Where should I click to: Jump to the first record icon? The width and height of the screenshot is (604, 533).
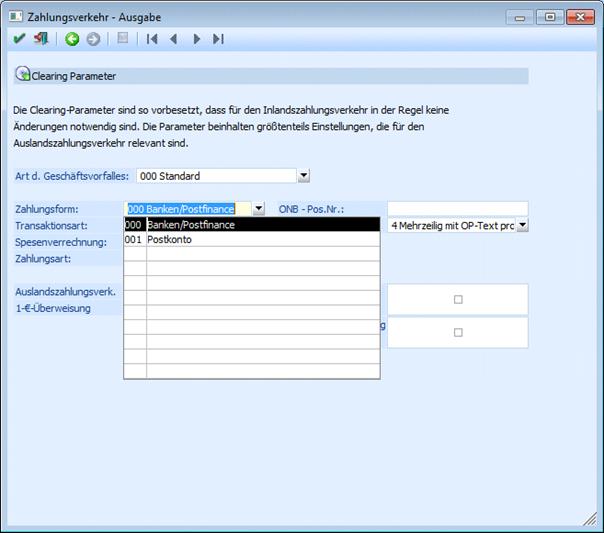coord(152,39)
